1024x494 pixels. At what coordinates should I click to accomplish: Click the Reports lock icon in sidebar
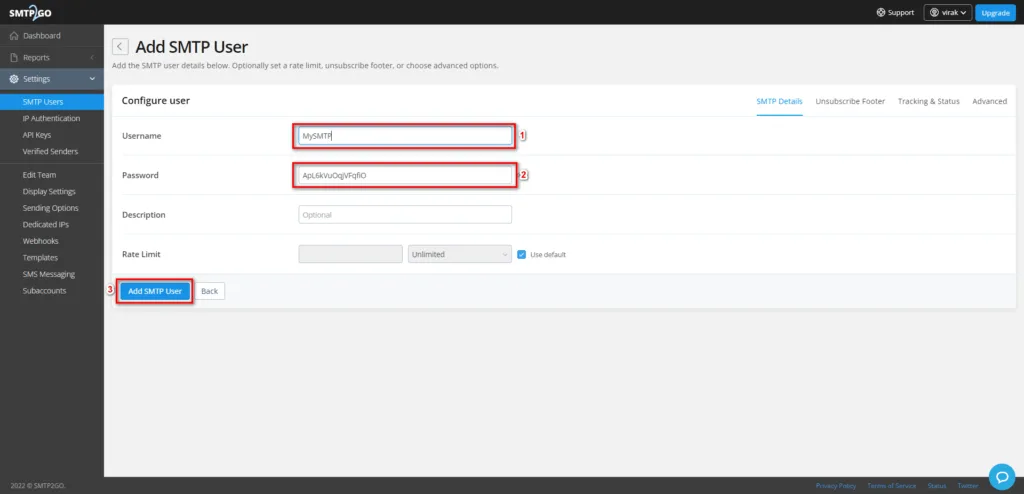click(14, 58)
